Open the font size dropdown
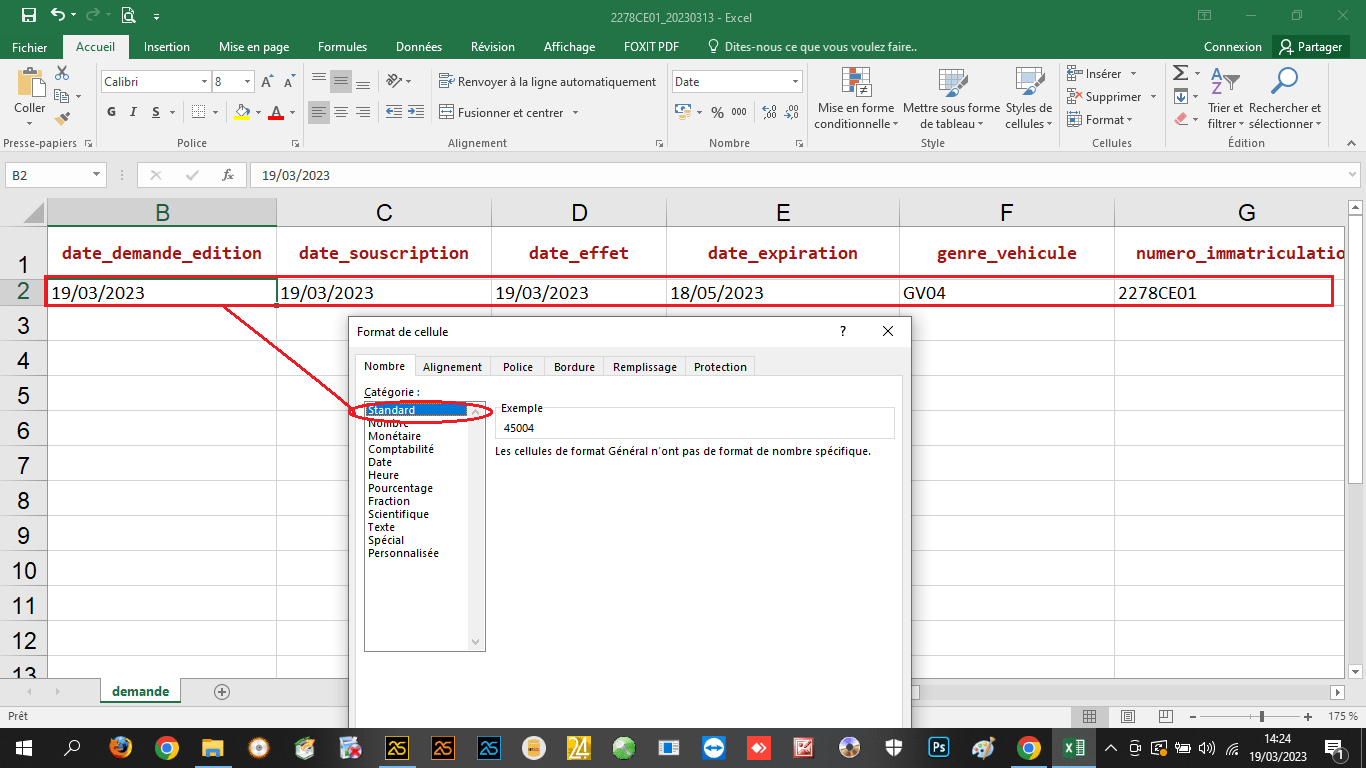1366x768 pixels. click(249, 81)
